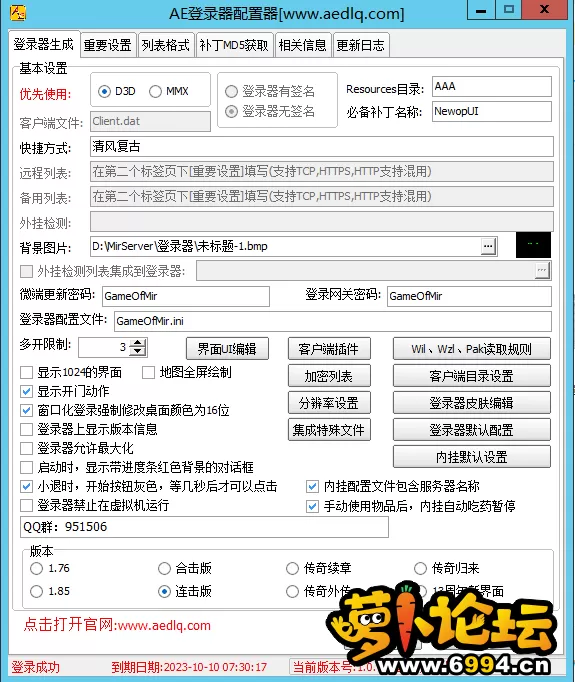Viewport: 575px width, 682px height.
Task: Enable 登录器上显示版本信息 checkbox
Action: (x=27, y=429)
